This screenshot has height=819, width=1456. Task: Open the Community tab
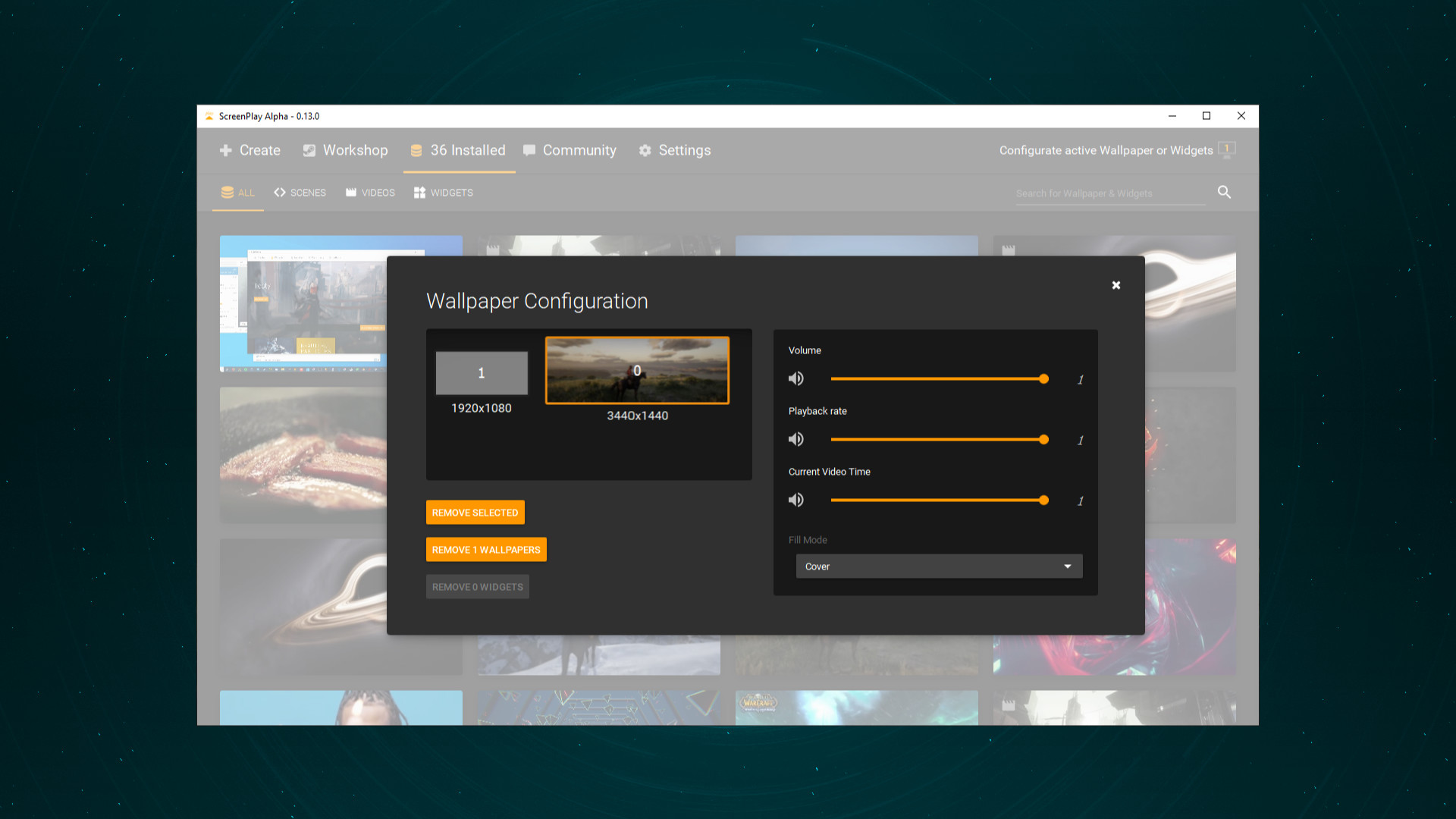click(x=570, y=150)
